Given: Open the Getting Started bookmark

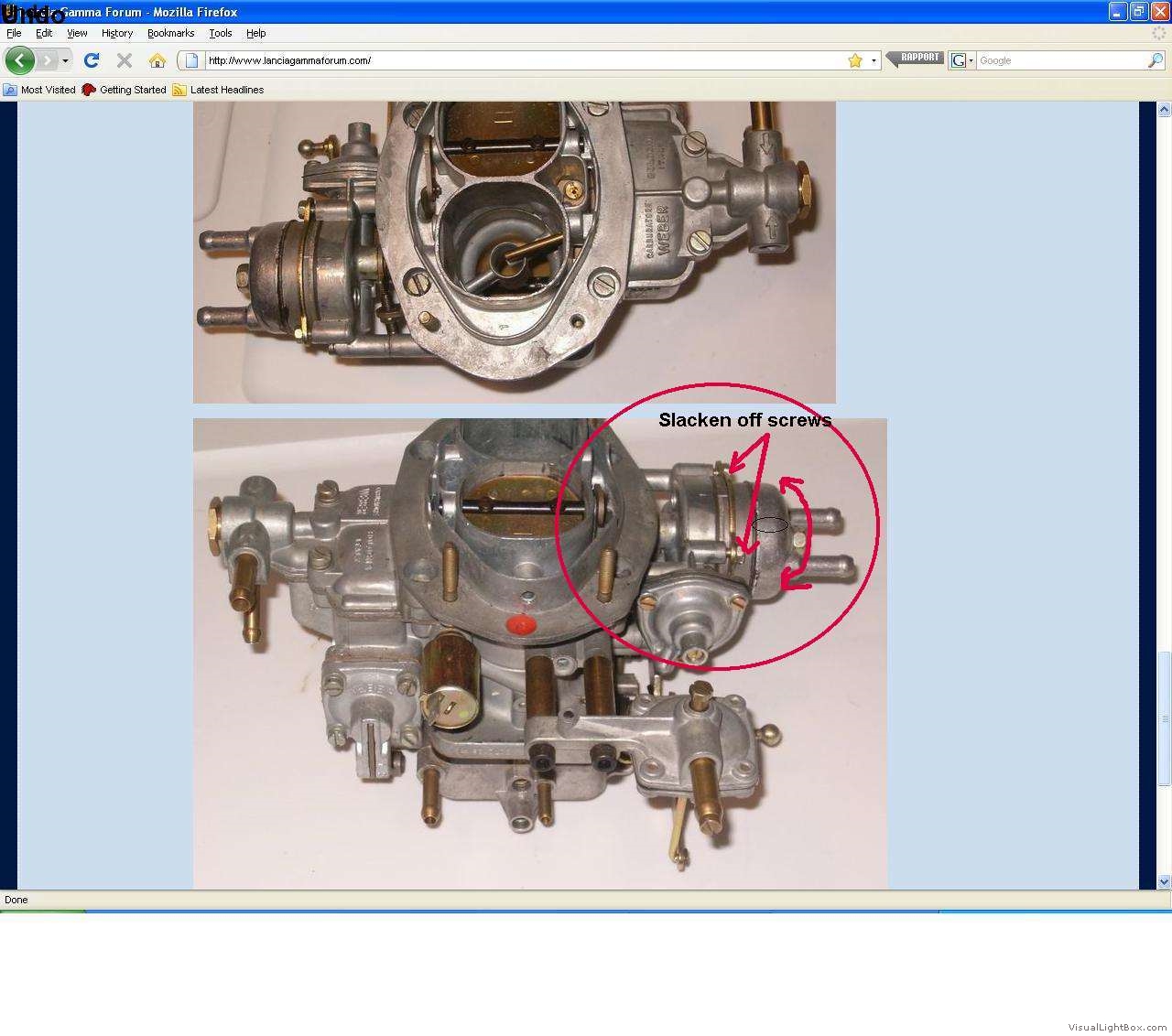Looking at the screenshot, I should tap(125, 90).
